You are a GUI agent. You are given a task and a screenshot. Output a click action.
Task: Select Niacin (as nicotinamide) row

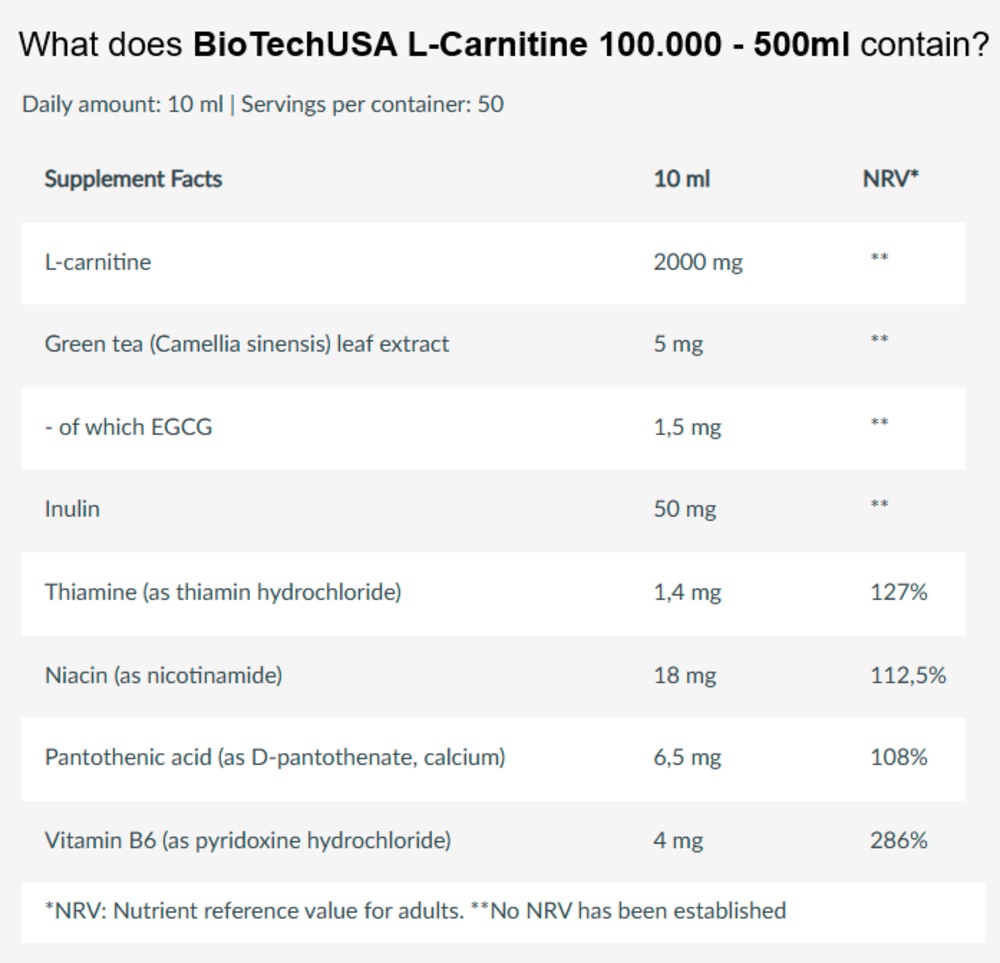coord(494,676)
